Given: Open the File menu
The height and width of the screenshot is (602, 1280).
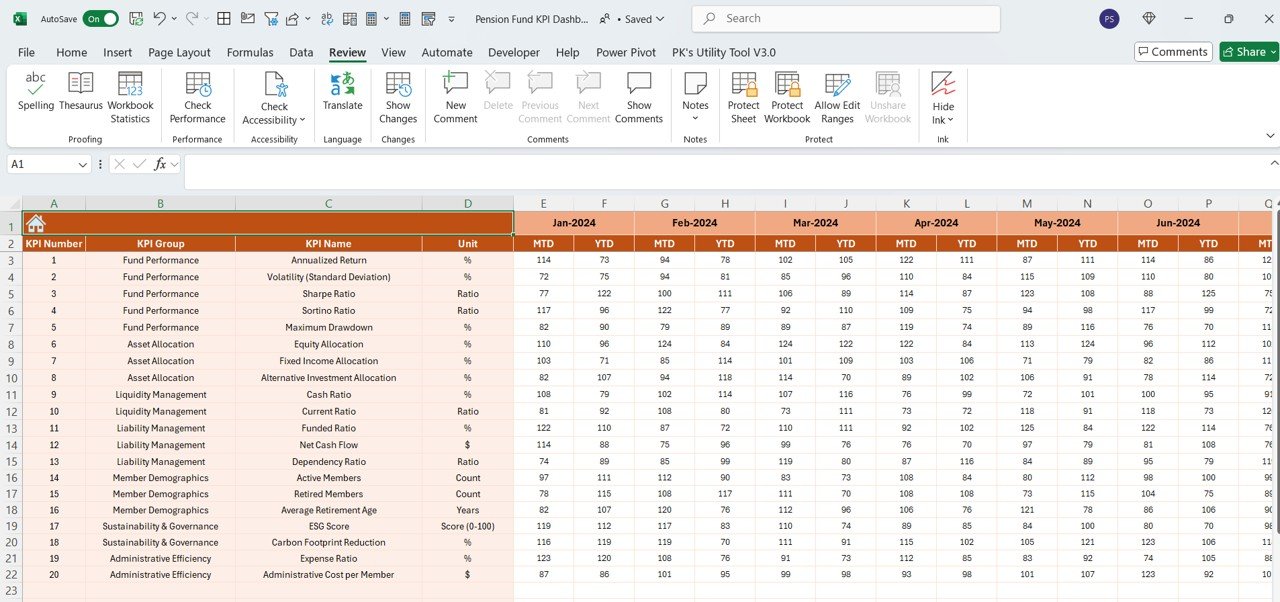Looking at the screenshot, I should click(26, 52).
